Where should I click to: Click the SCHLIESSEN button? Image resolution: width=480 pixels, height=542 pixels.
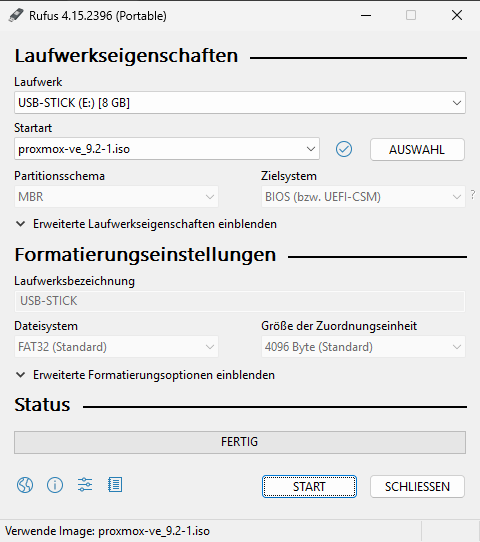point(417,487)
